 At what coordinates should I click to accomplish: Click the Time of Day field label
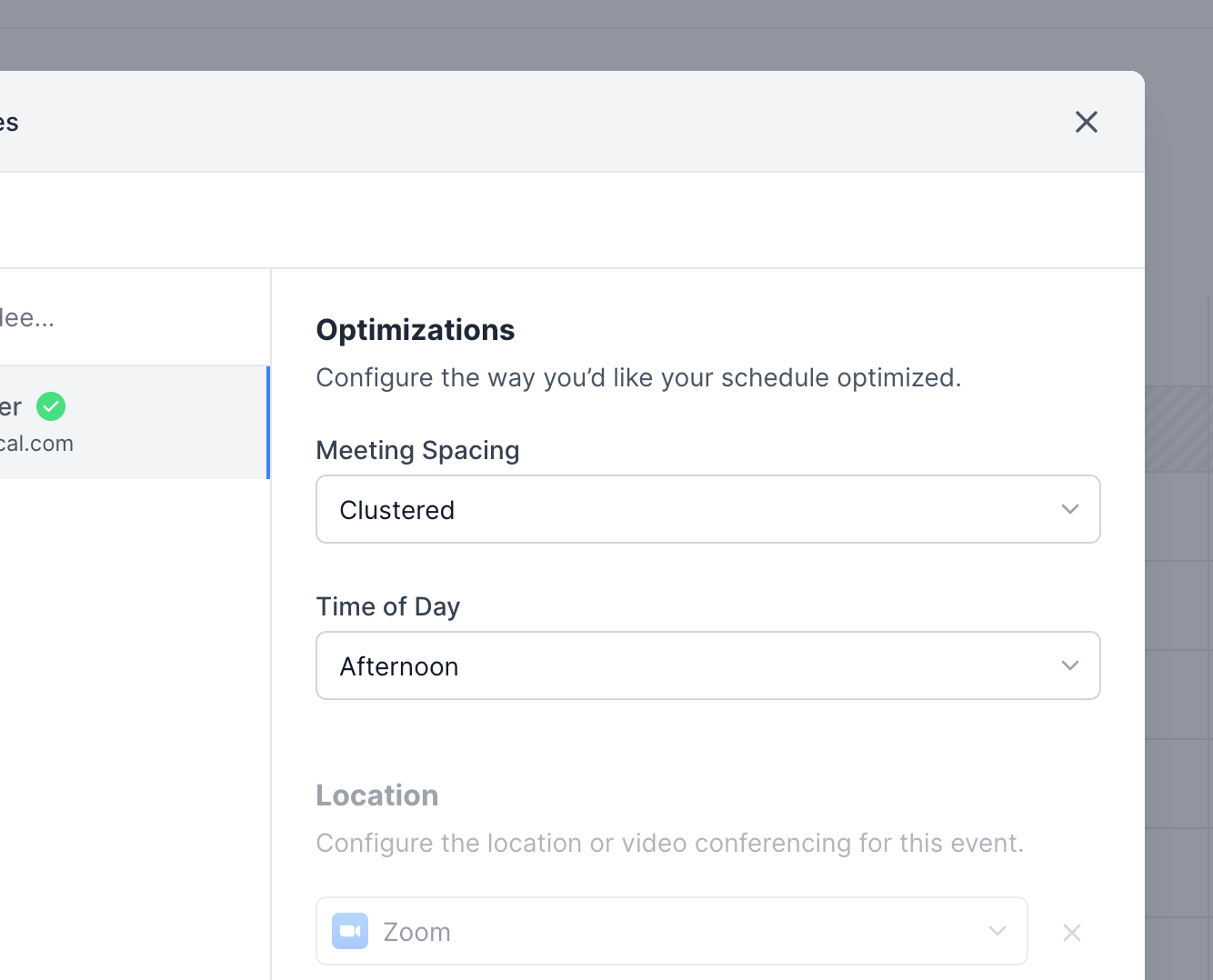[387, 607]
